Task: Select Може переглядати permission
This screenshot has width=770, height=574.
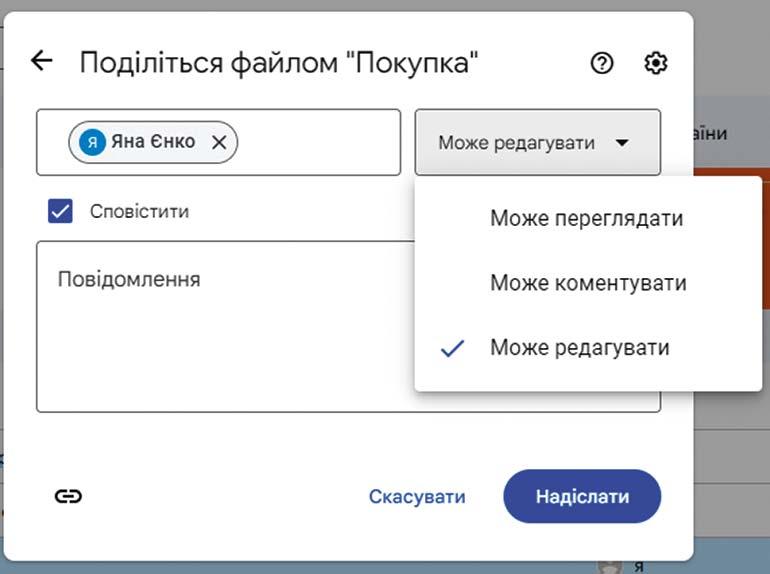Action: [x=586, y=218]
